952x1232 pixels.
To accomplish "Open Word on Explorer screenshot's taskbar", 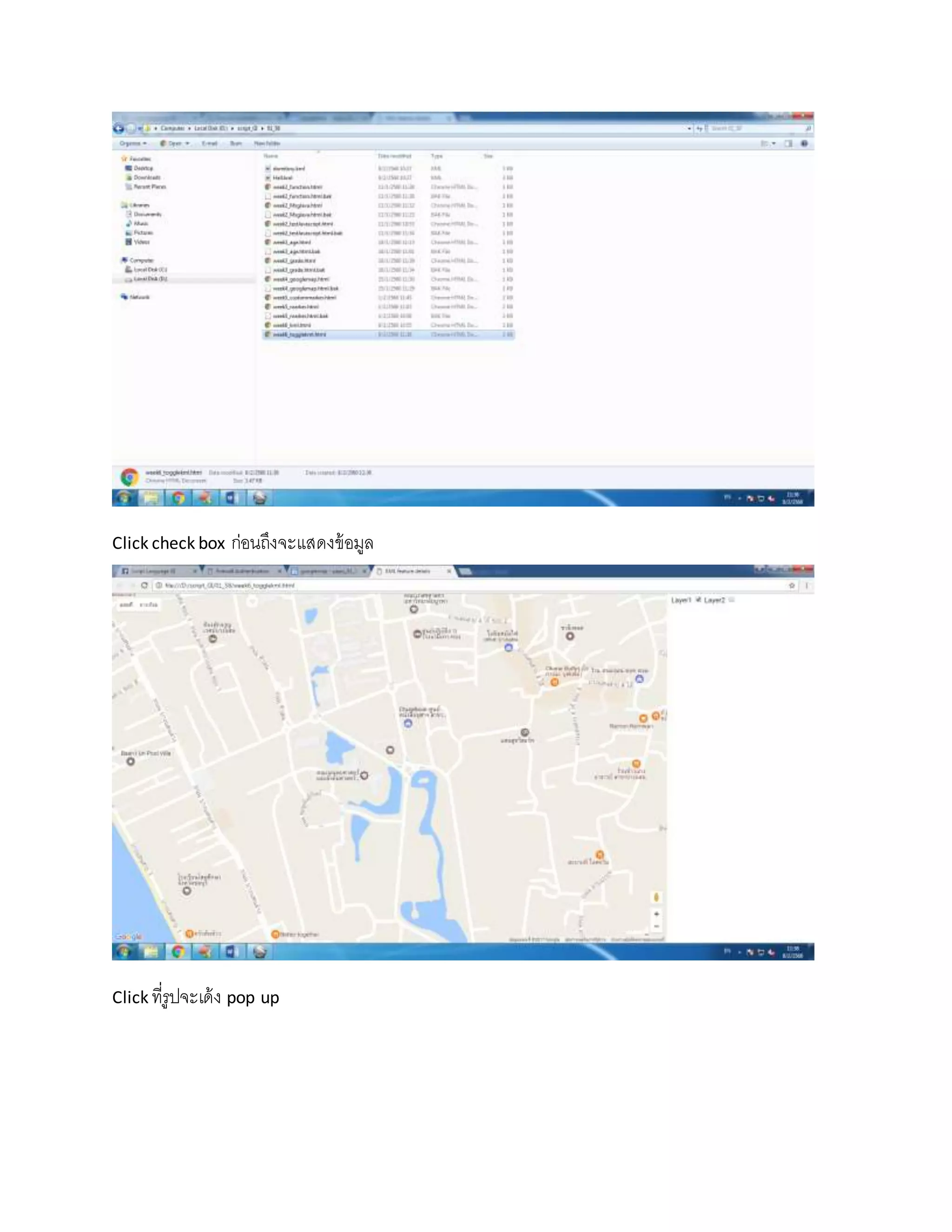I will click(x=232, y=498).
